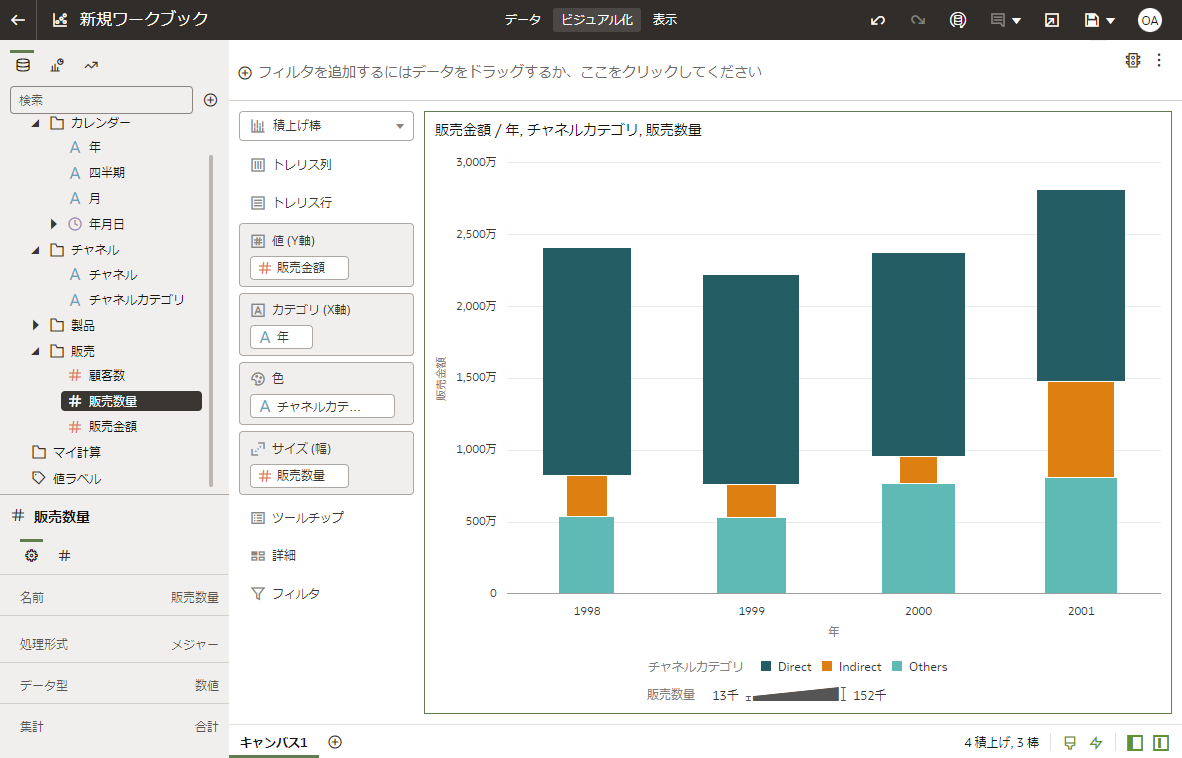This screenshot has width=1182, height=758.
Task: Select the analytics panel trend icon
Action: pyautogui.click(x=91, y=66)
